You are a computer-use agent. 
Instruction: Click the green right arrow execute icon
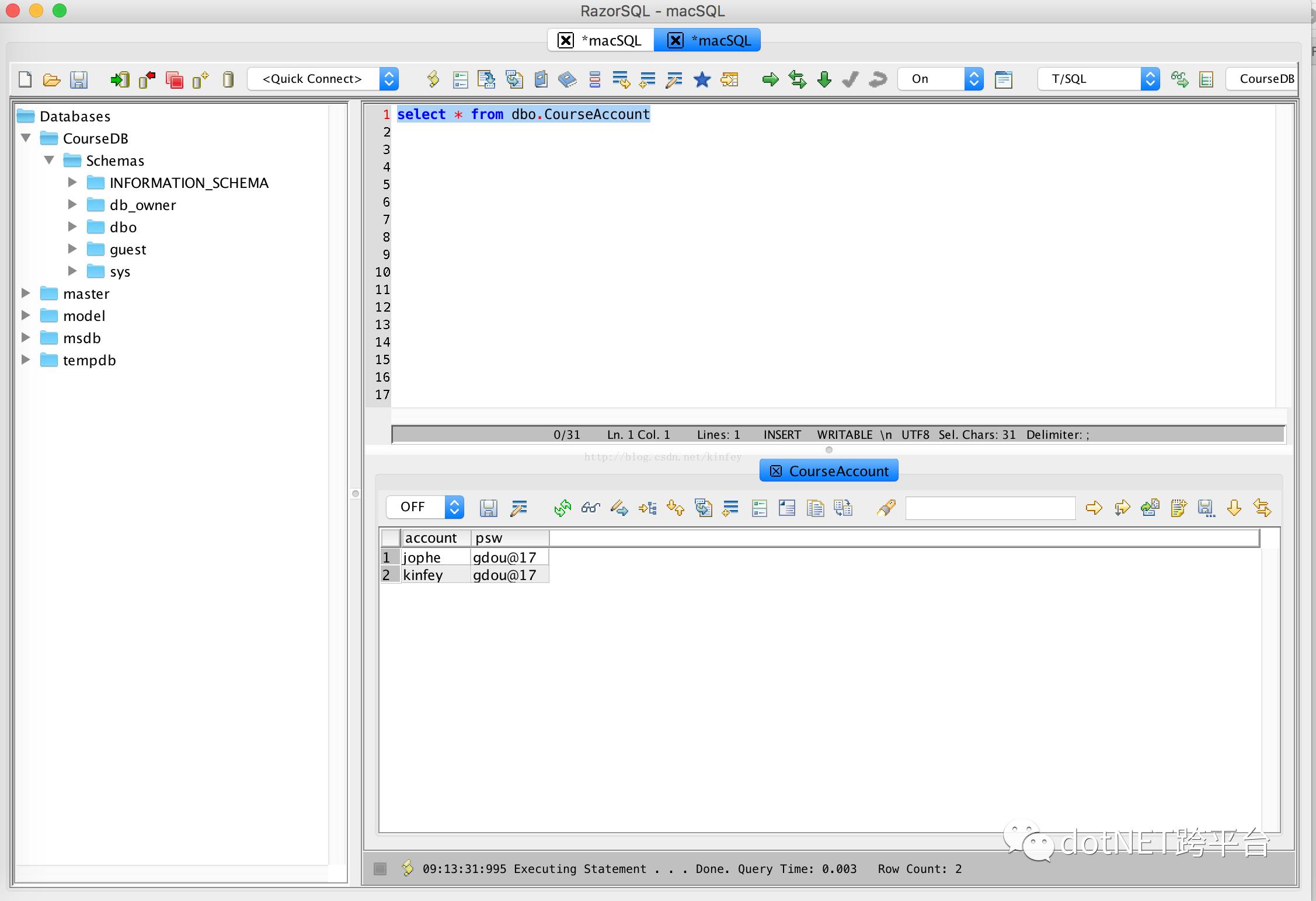tap(770, 79)
